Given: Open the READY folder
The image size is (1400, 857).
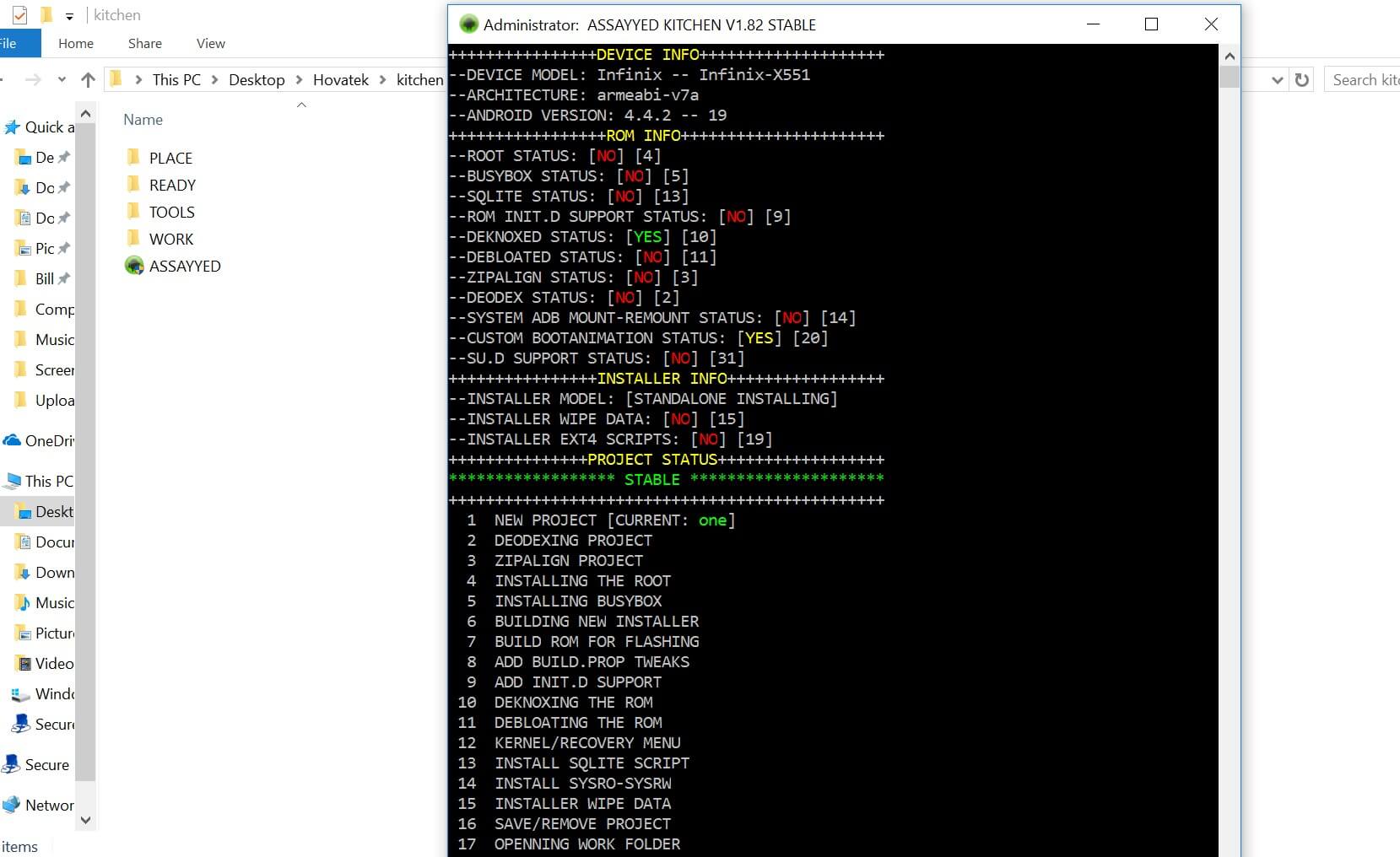Looking at the screenshot, I should pyautogui.click(x=173, y=185).
